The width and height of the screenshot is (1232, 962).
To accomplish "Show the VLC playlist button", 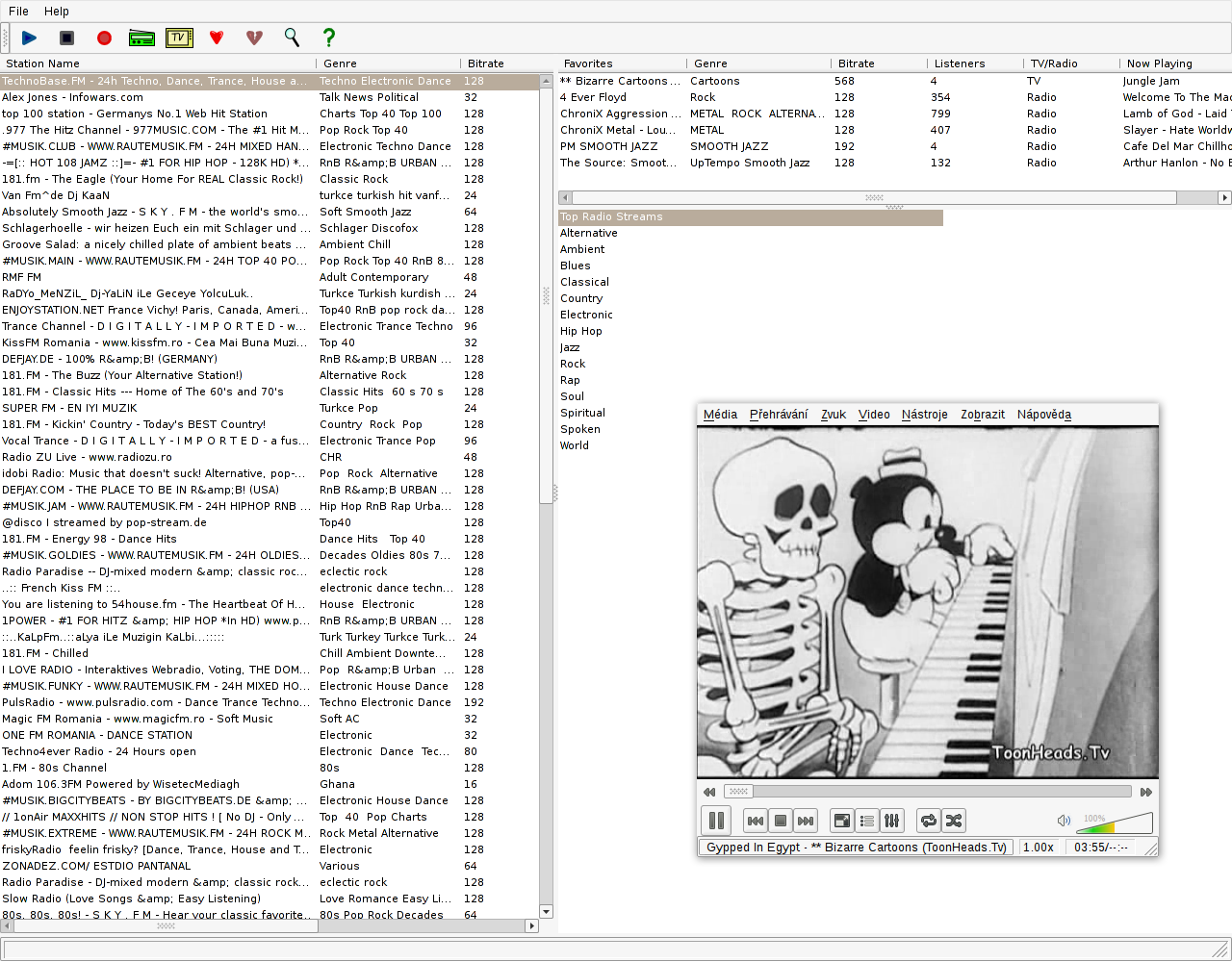I will [x=867, y=821].
